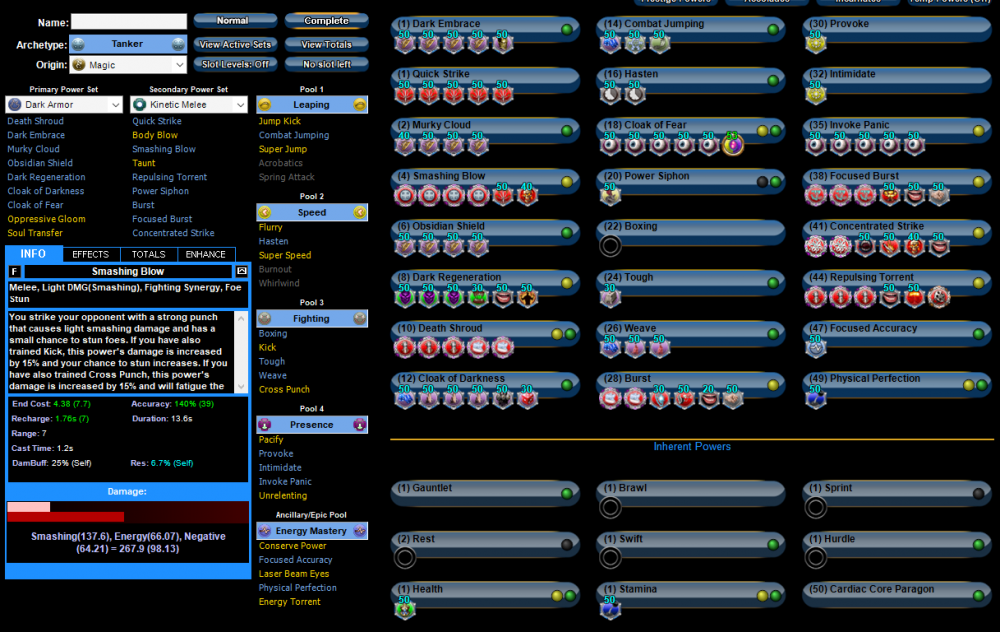Click the first enhancement icon under Hasten

(610, 94)
